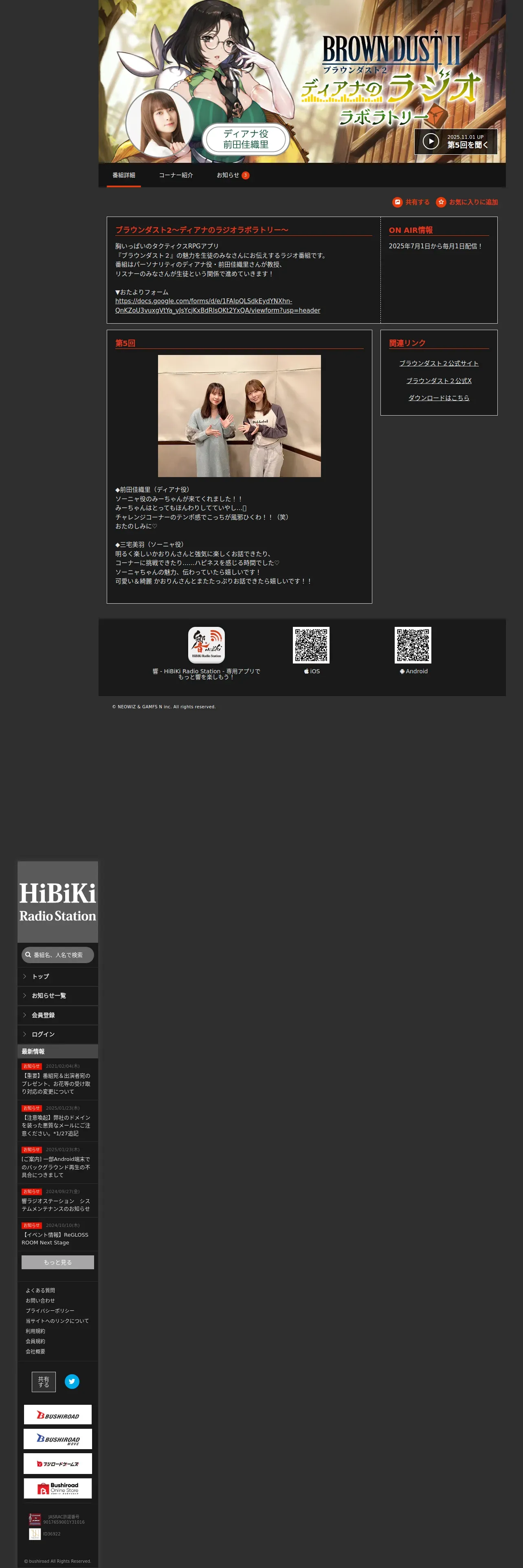
Task: Open 会社概要 footer link
Action: (x=35, y=1351)
